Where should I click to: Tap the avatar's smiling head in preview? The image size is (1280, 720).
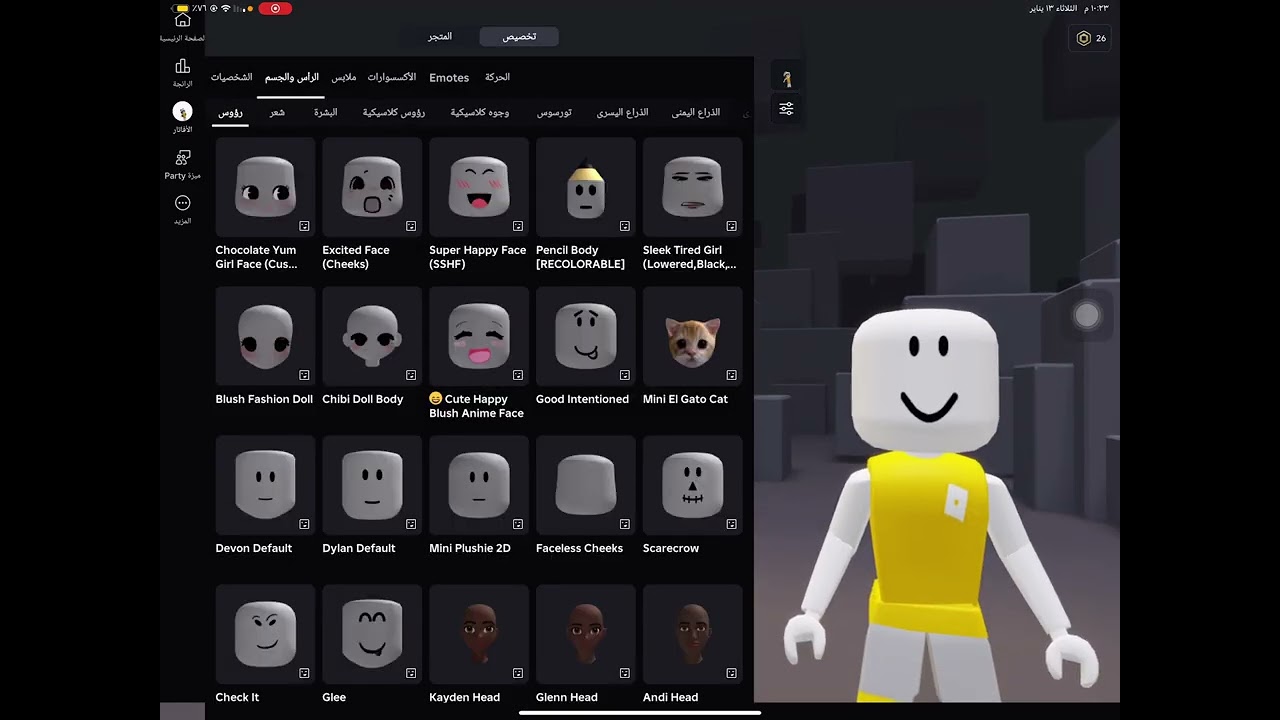click(x=926, y=380)
